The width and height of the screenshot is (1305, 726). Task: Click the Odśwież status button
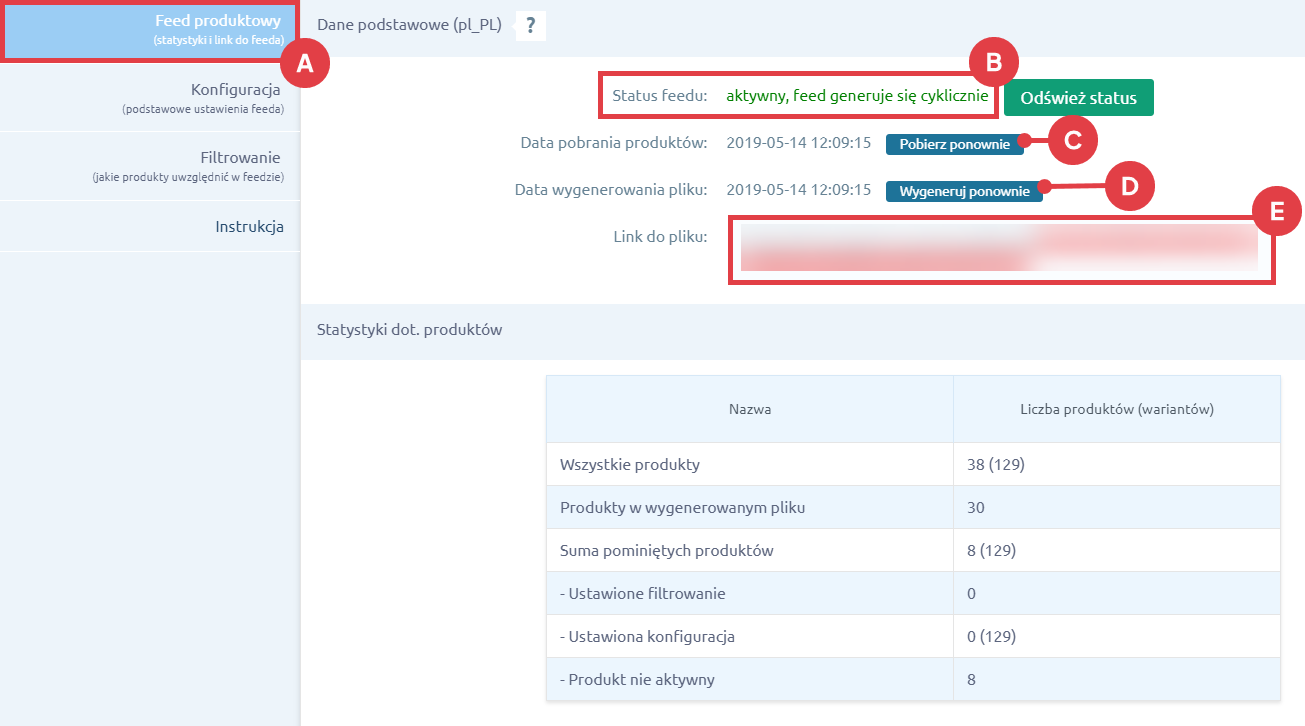point(1078,97)
